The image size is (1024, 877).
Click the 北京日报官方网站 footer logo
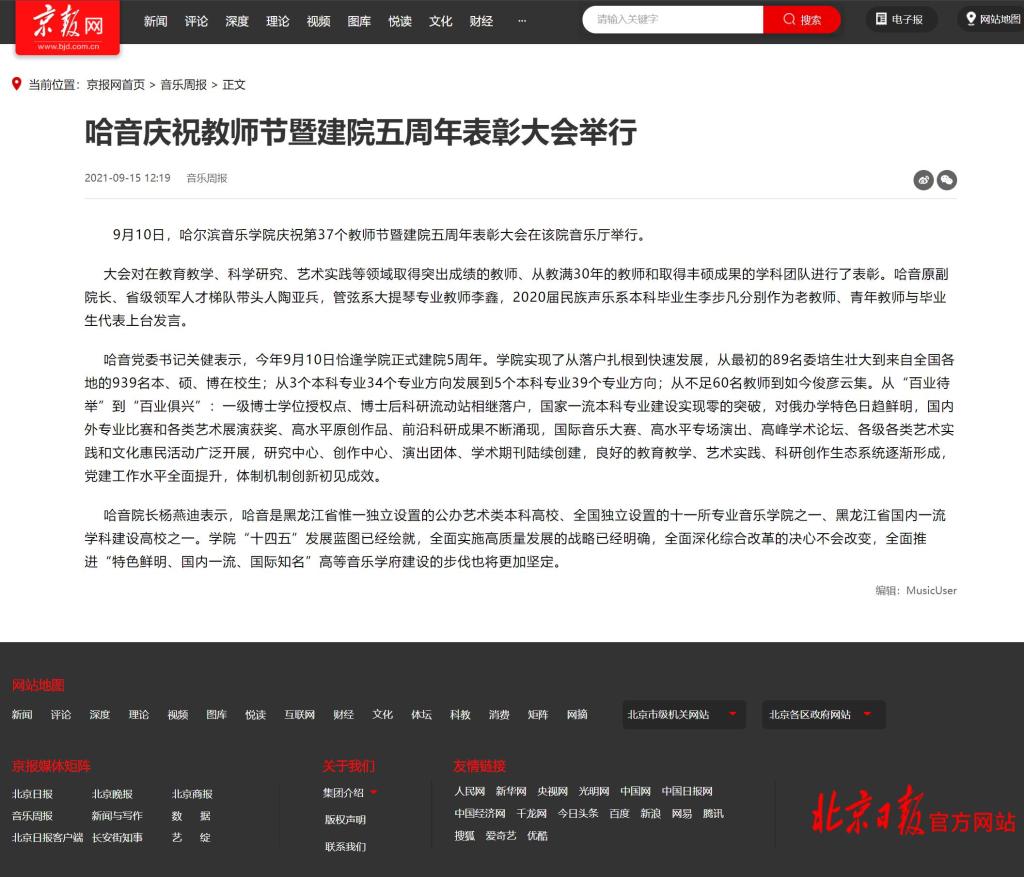coord(913,811)
